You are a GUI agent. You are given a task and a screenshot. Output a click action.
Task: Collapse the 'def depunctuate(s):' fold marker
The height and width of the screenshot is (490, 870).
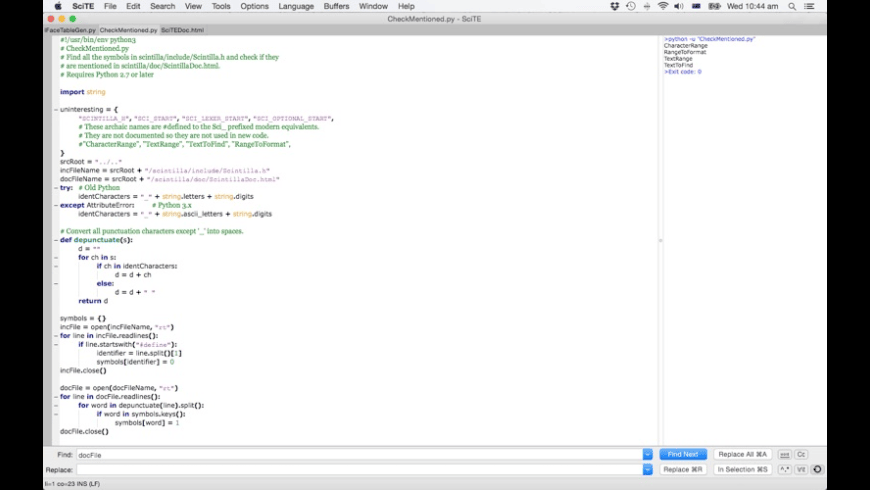[55, 240]
